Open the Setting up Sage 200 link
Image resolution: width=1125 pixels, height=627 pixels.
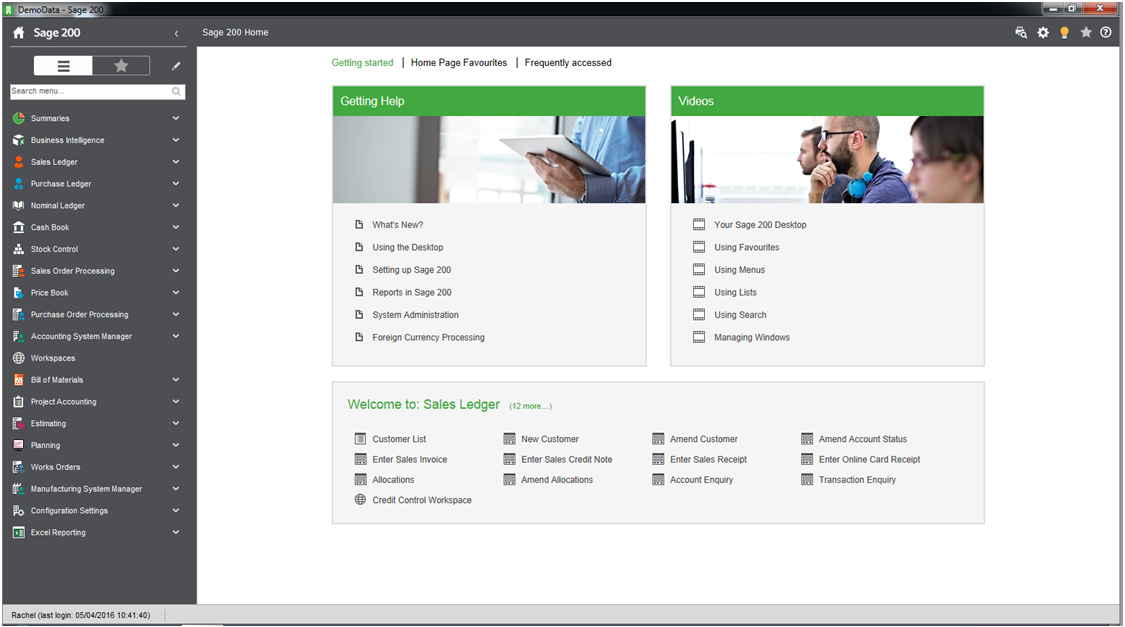[411, 270]
